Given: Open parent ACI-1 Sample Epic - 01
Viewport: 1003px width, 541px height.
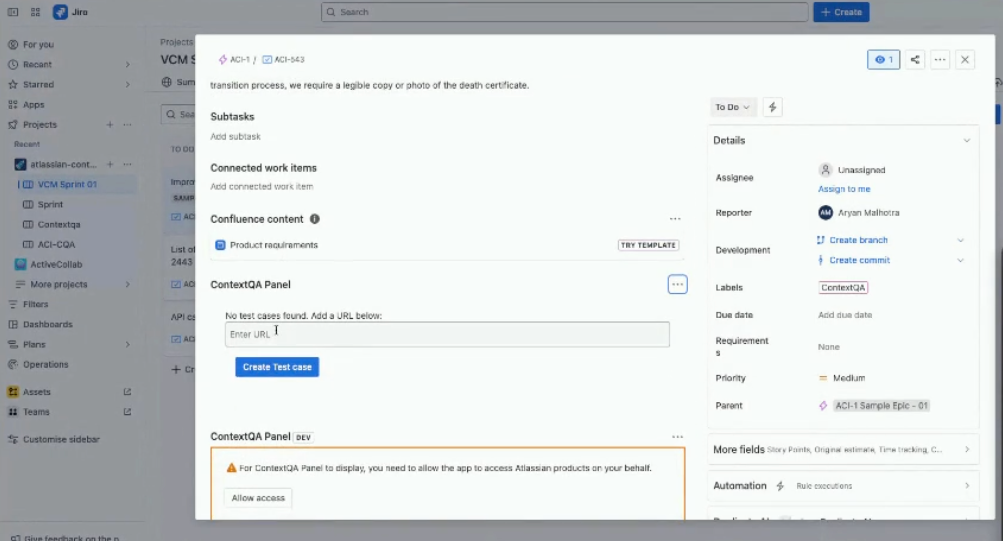Looking at the screenshot, I should 881,405.
